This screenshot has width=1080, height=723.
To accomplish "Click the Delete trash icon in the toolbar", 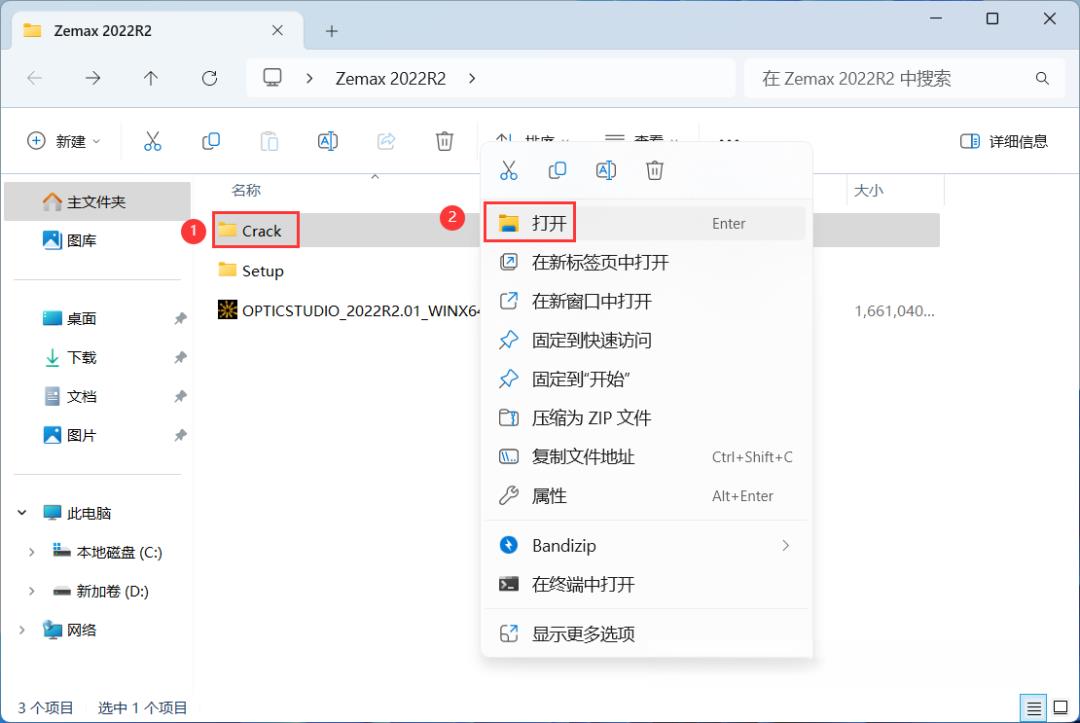I will (x=444, y=141).
